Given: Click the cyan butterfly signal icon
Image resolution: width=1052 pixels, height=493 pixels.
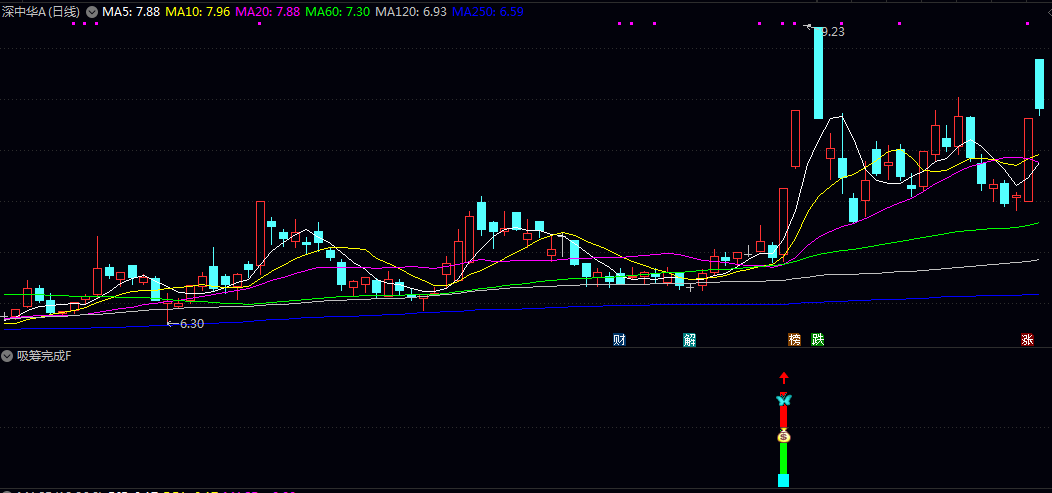Looking at the screenshot, I should (x=784, y=400).
